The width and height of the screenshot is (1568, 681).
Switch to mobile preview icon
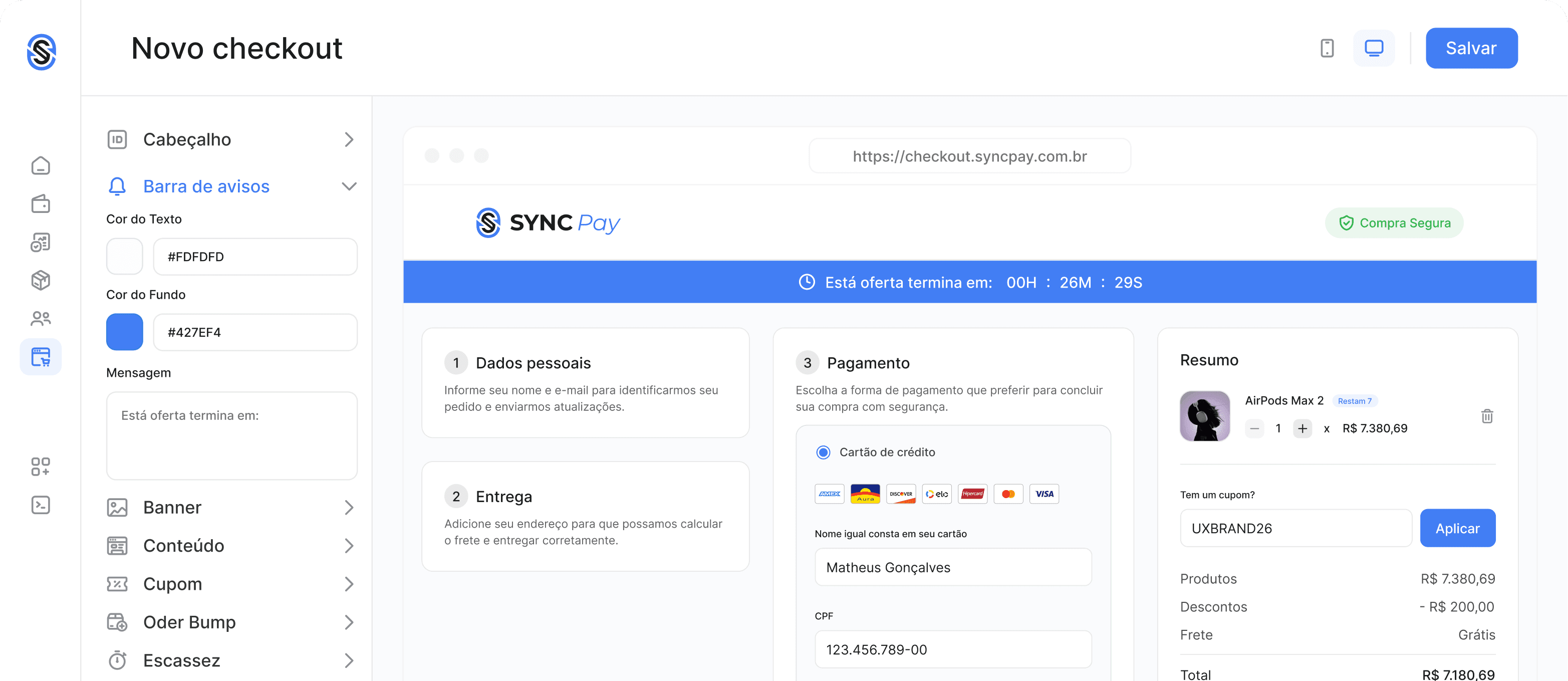pos(1327,48)
